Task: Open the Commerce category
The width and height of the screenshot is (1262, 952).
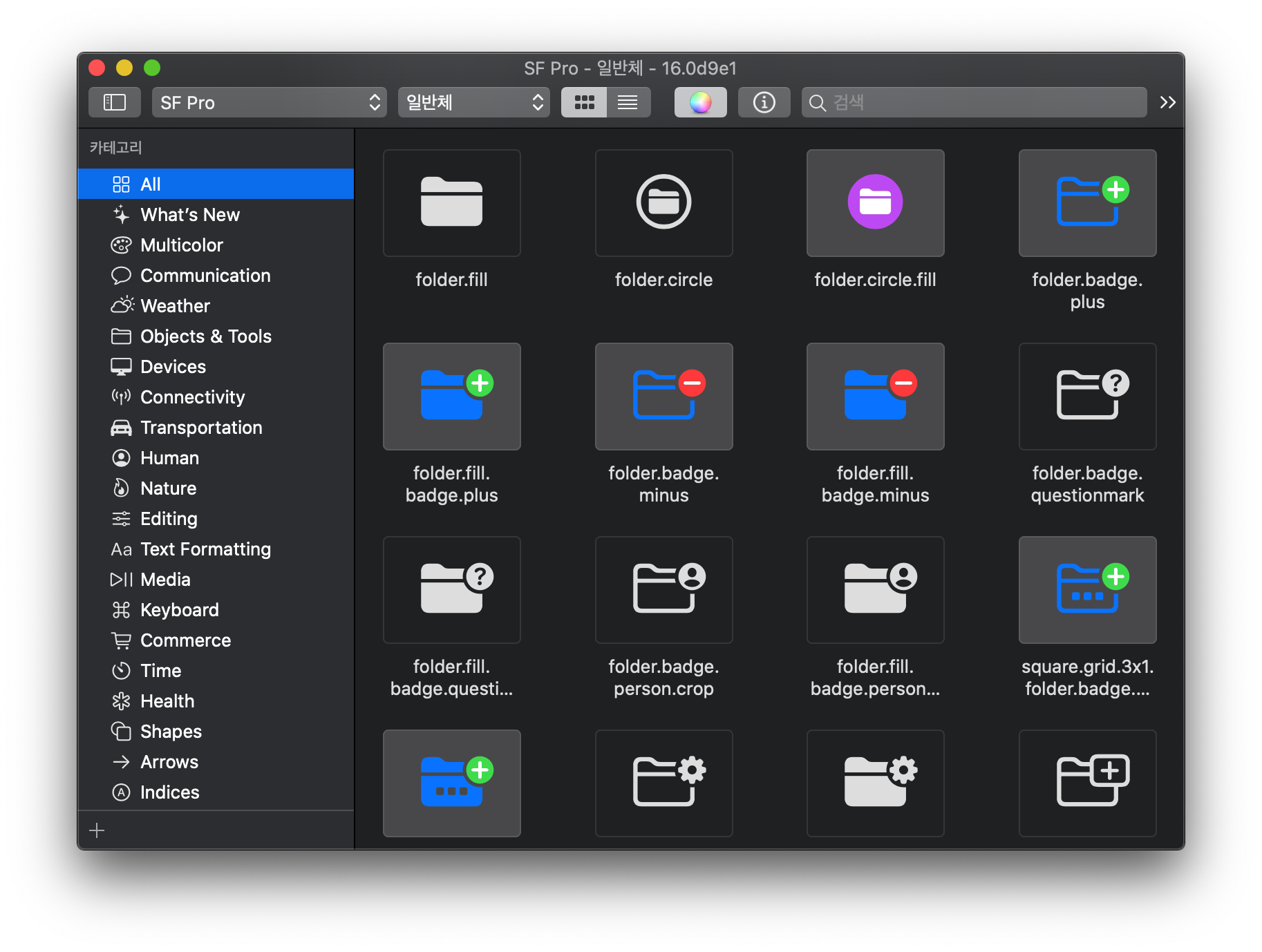Action: (x=216, y=640)
